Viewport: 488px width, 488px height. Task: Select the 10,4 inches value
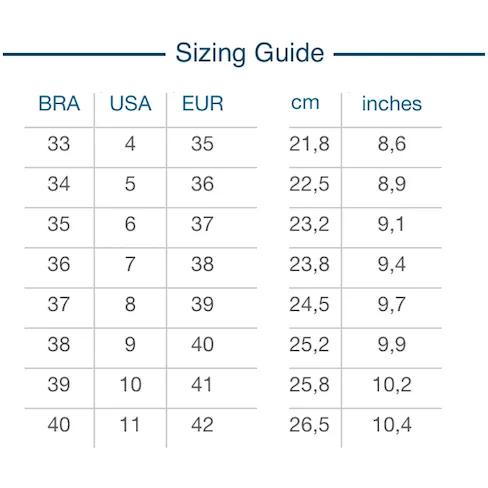pyautogui.click(x=392, y=425)
